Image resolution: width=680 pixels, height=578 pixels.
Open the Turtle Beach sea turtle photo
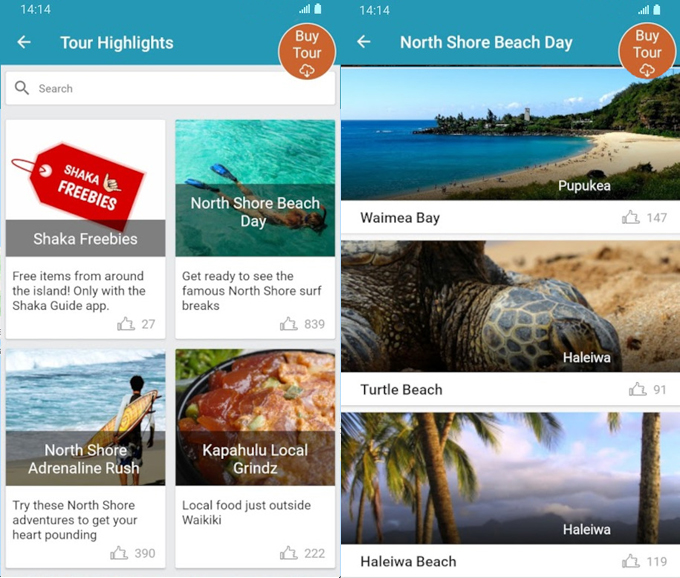point(510,306)
